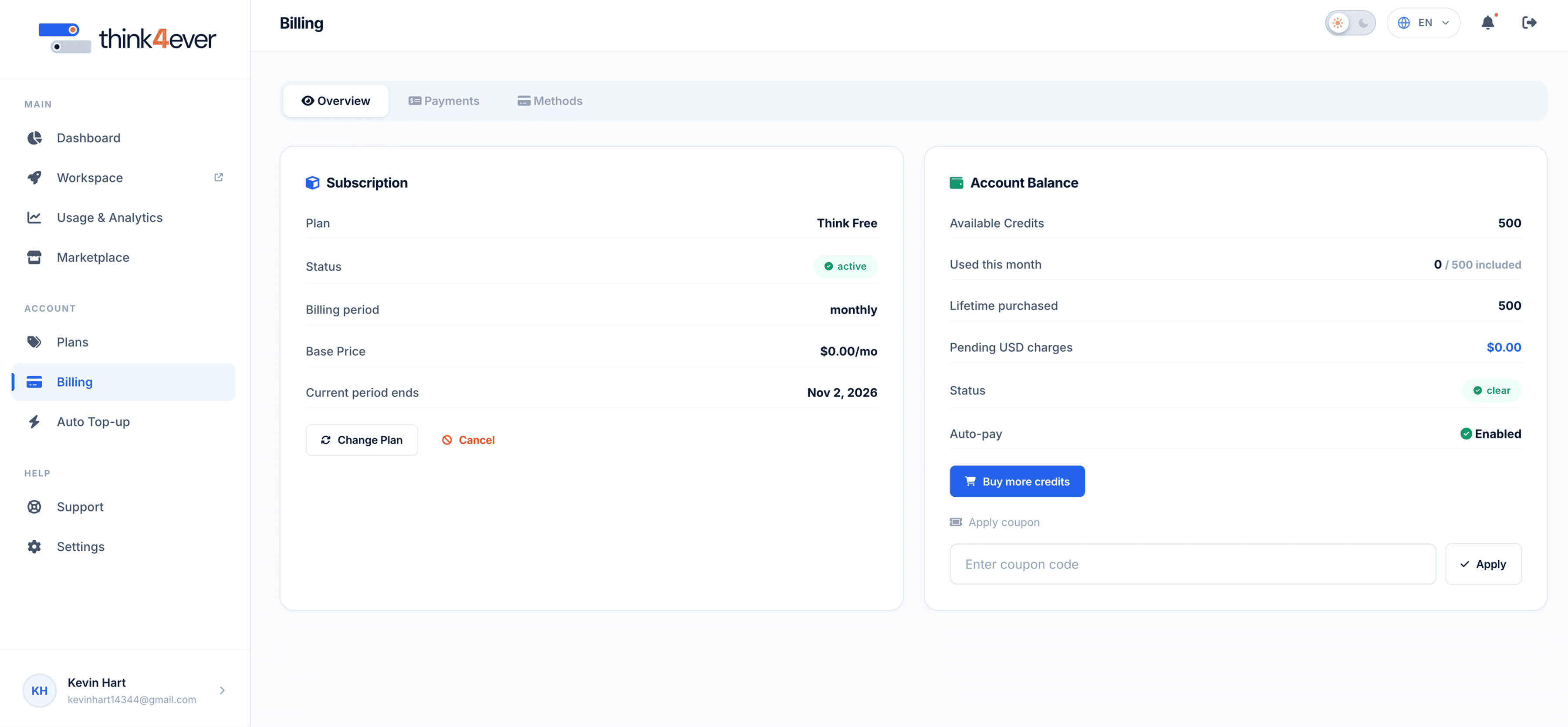Viewport: 1568px width, 727px height.
Task: Click the Apply coupon label
Action: [1004, 522]
